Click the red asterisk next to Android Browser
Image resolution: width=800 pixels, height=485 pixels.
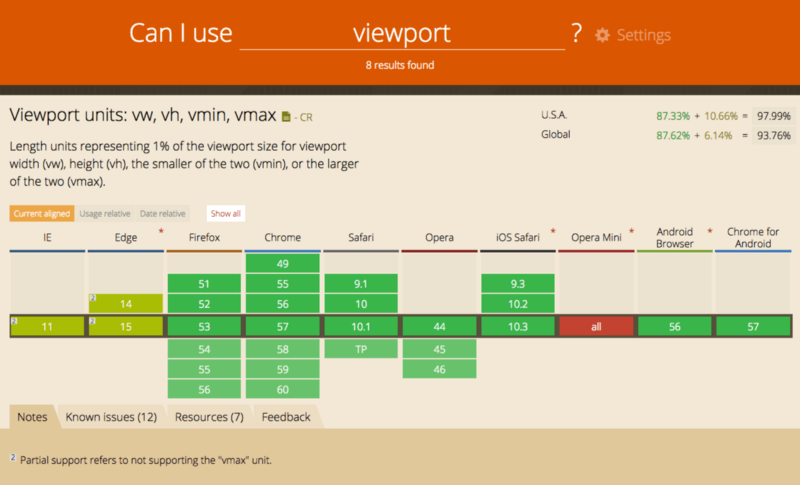click(709, 232)
